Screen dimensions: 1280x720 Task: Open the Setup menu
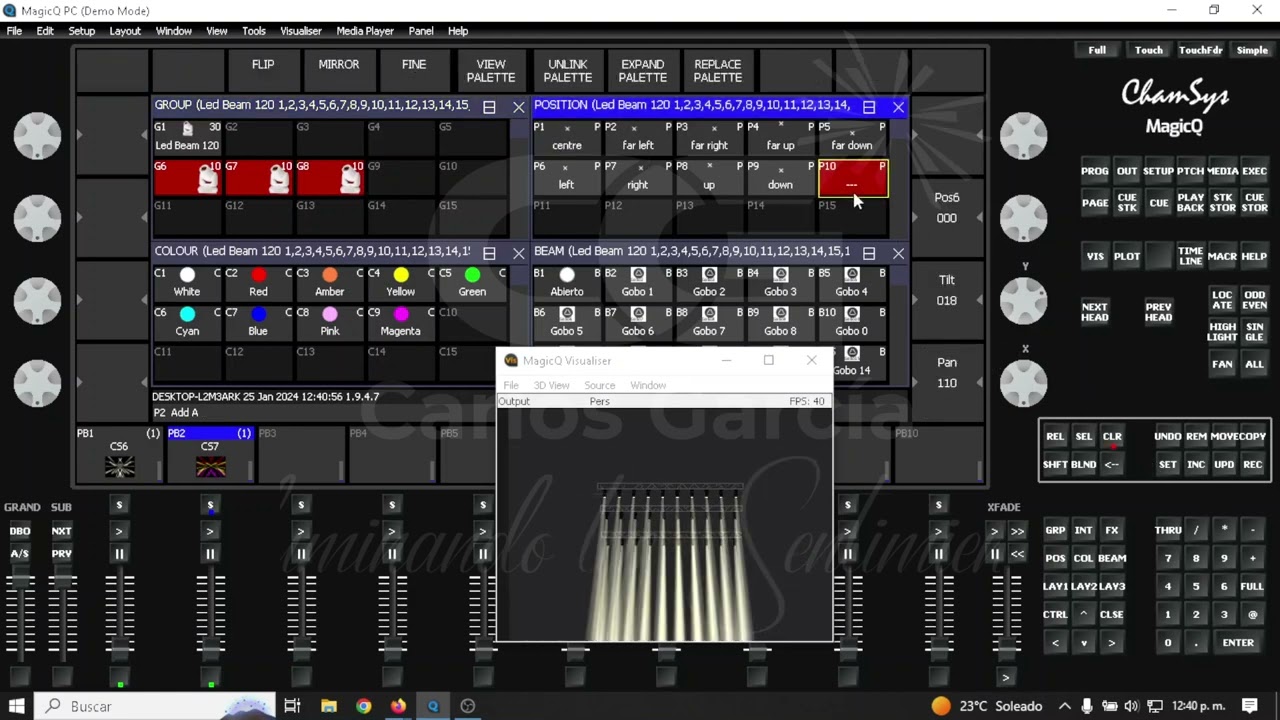pos(82,31)
